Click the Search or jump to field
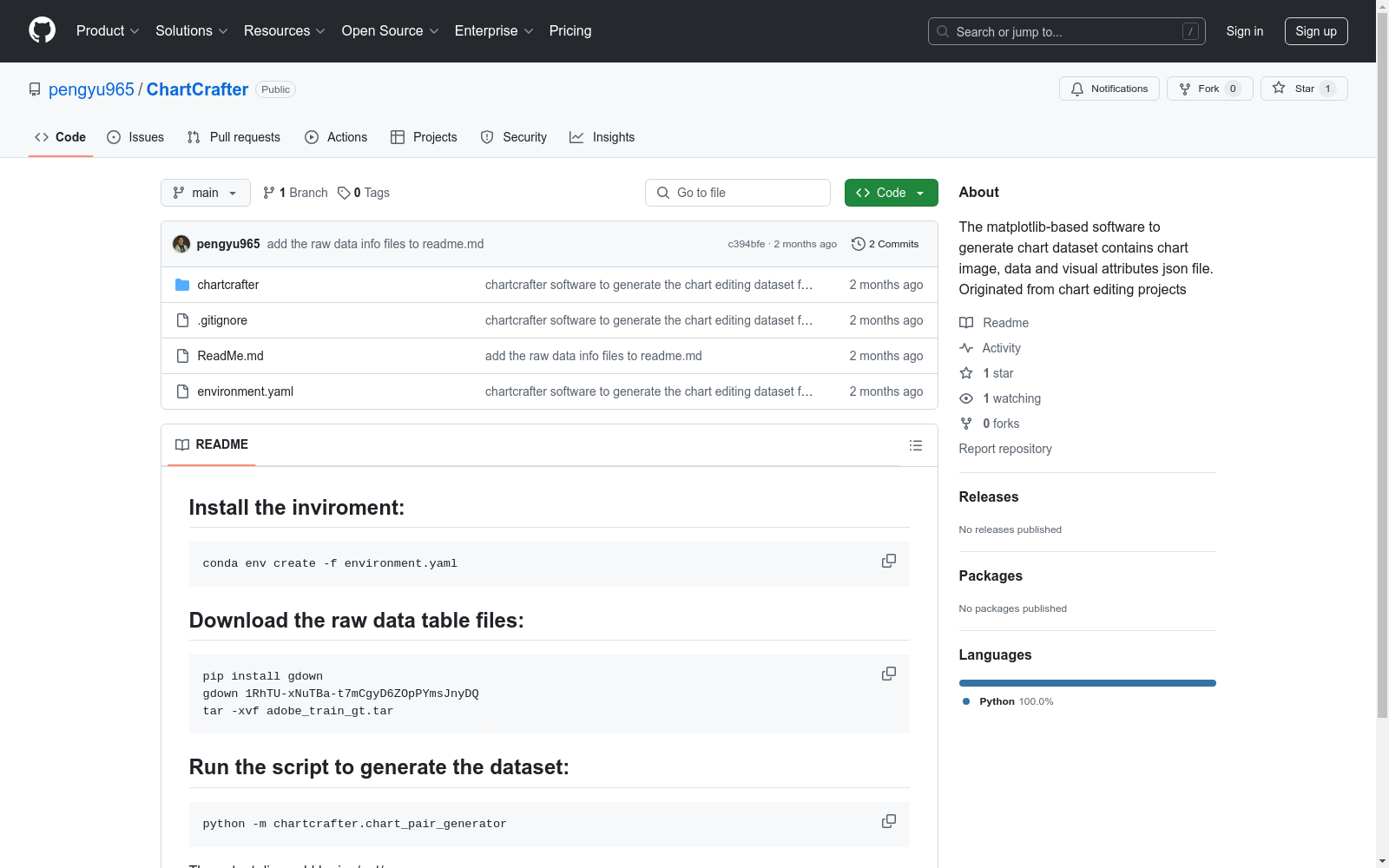Screen dimensions: 1389x868 (1067, 31)
